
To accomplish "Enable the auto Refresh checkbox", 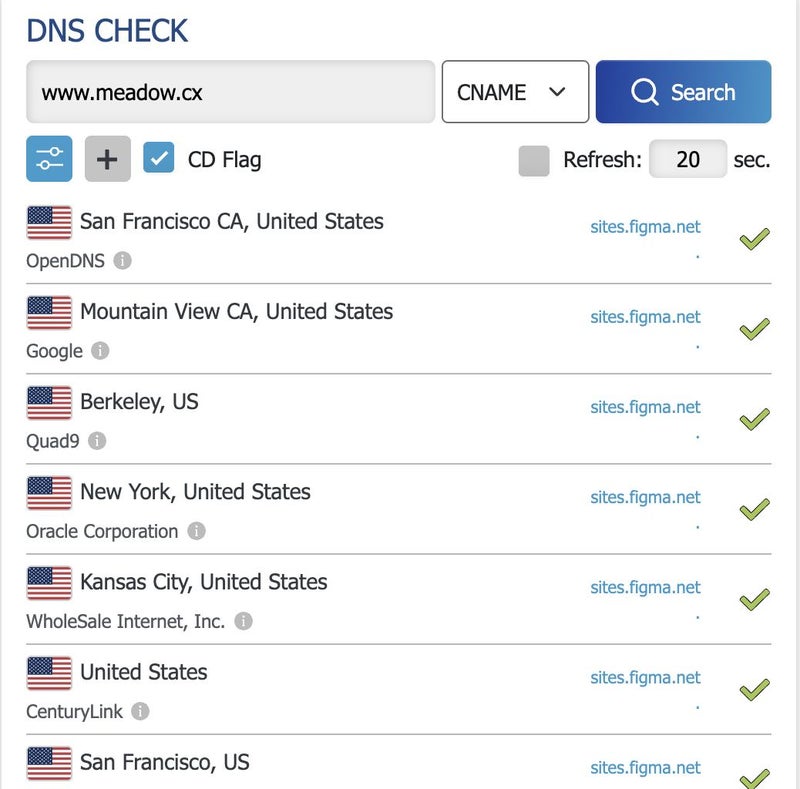I will tap(534, 160).
